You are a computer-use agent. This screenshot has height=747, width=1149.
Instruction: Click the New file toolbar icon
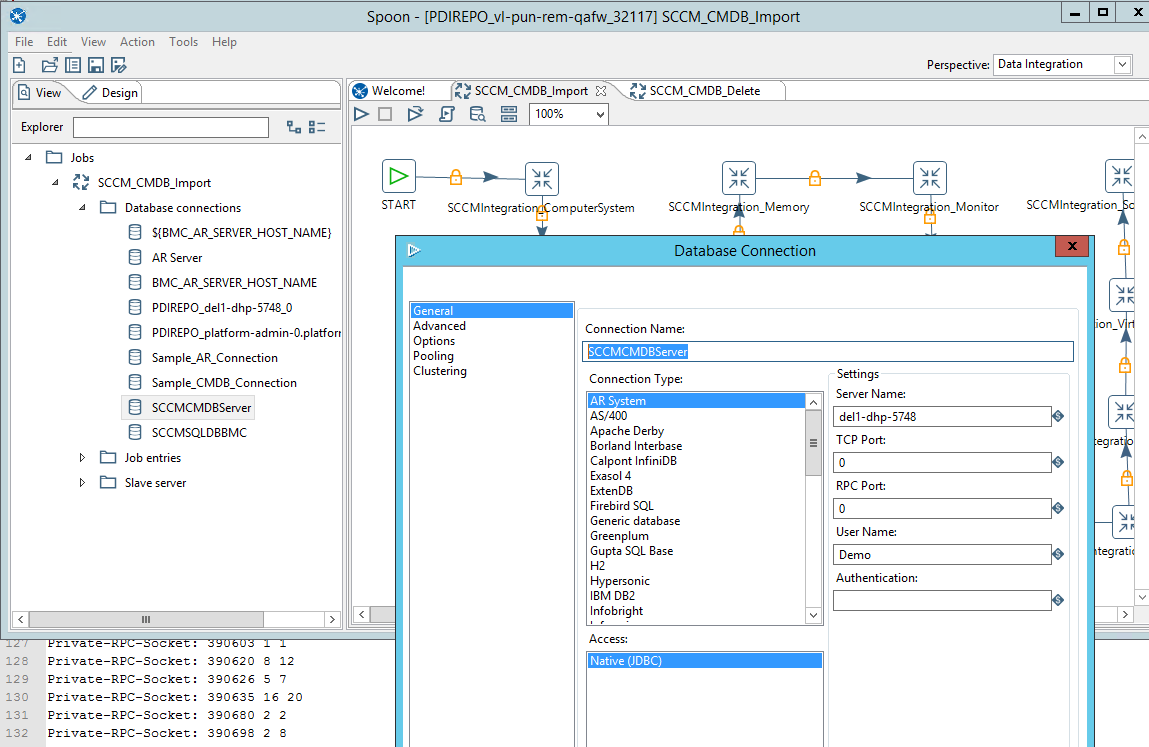19,65
